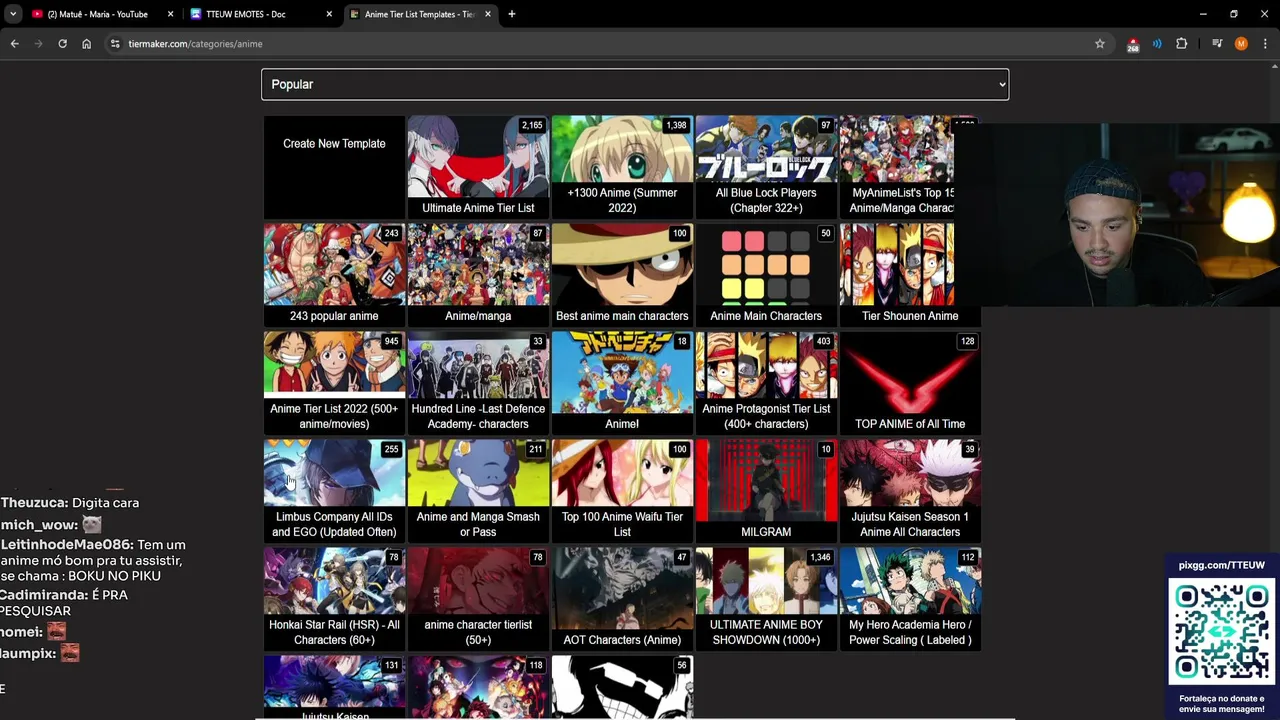Open anime character tierlist (50+) template
The height and width of the screenshot is (720, 1280).
[478, 599]
